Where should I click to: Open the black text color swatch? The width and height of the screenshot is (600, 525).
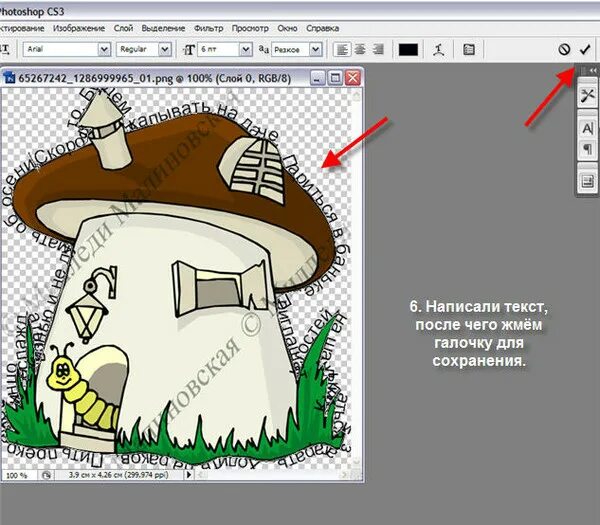click(408, 50)
